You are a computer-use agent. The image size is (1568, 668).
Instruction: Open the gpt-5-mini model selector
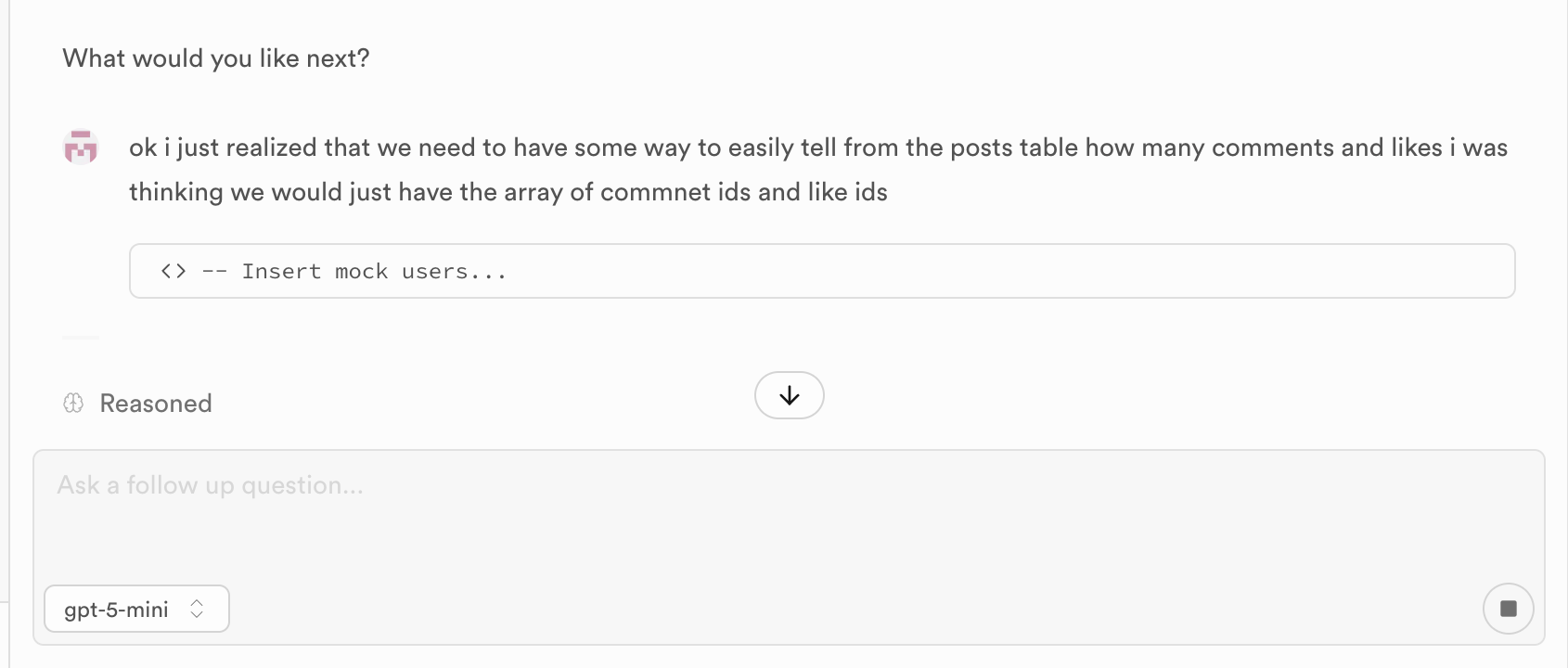135,609
